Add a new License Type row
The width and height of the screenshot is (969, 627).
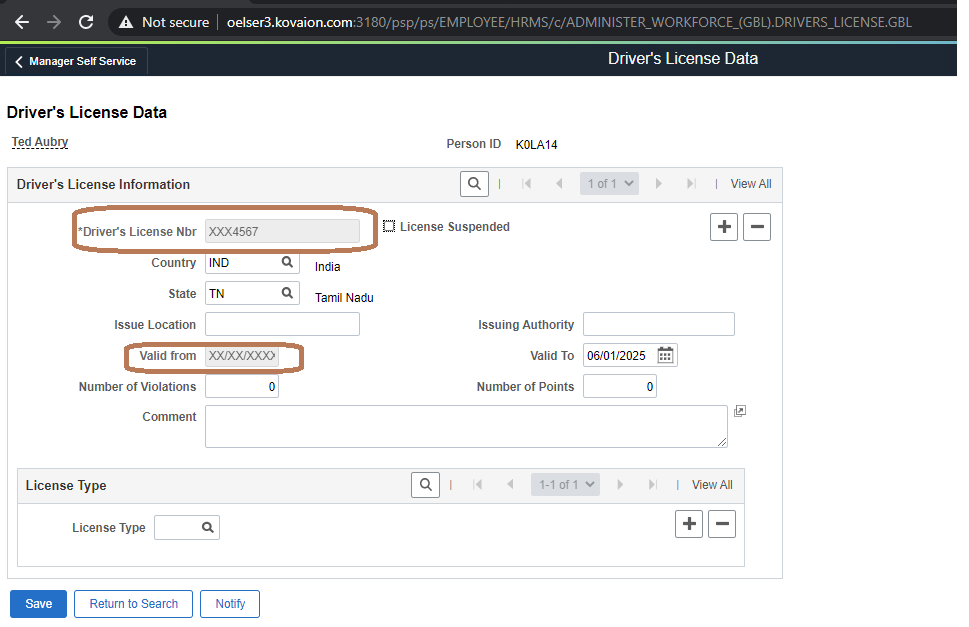click(x=688, y=524)
